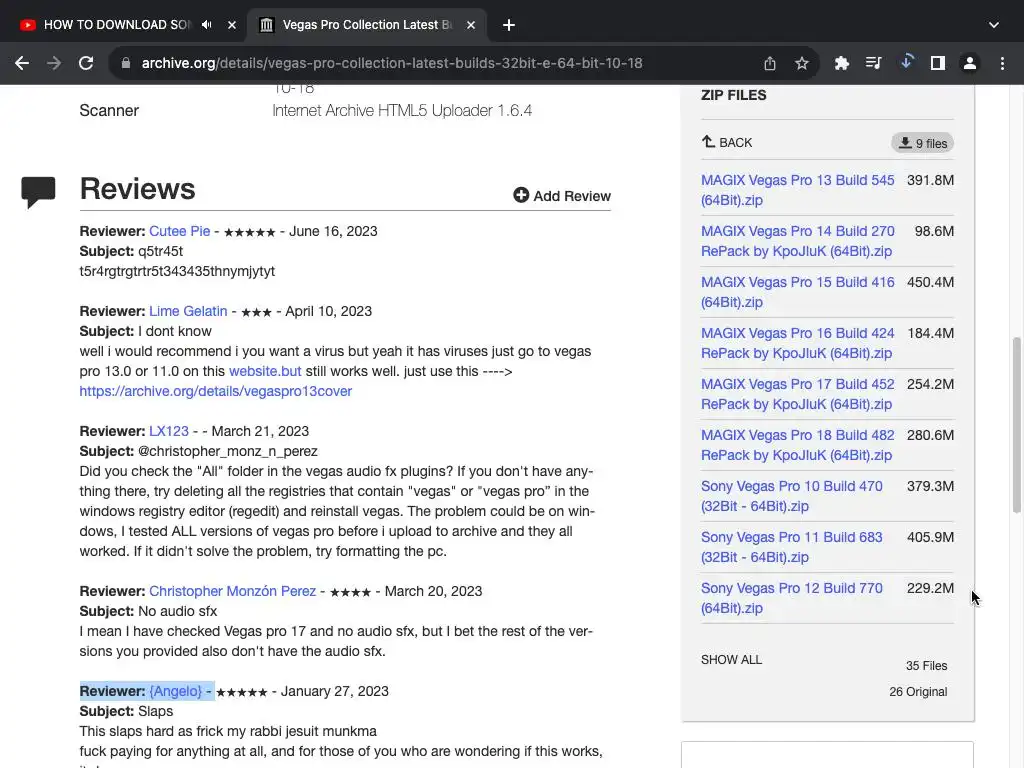Switch to HOW TO DOWNLOAD SONY tab

pyautogui.click(x=117, y=25)
